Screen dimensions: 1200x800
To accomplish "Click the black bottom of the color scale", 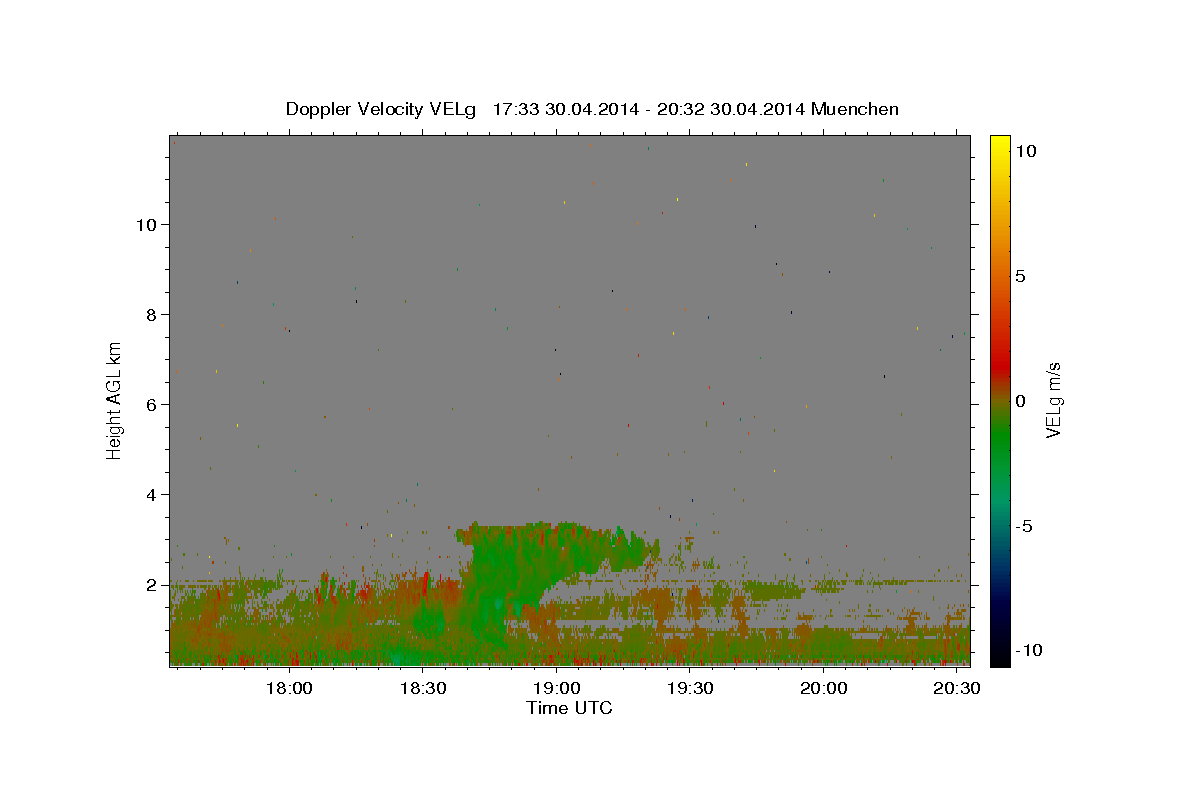I will click(999, 658).
